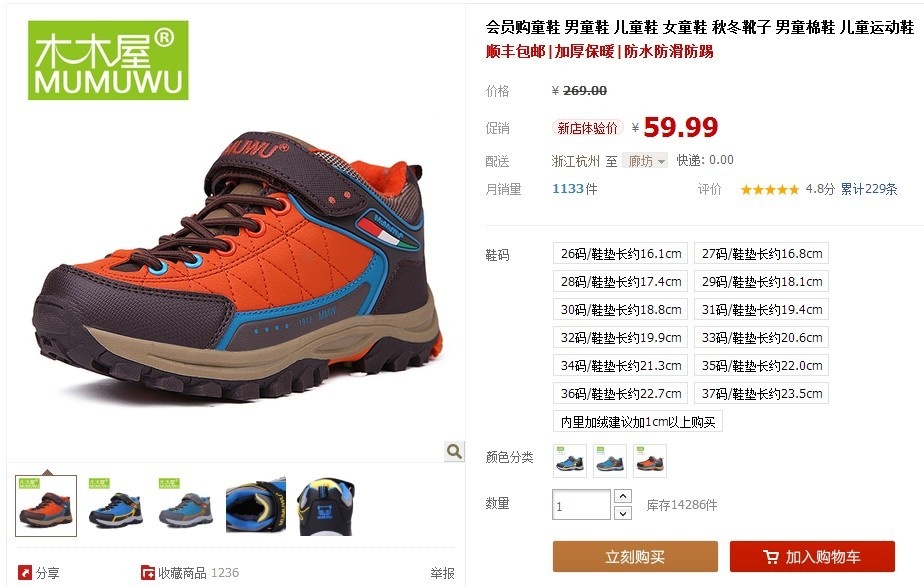This screenshot has width=924, height=587.
Task: Click the shopping cart icon in 加入购物车
Action: pyautogui.click(x=771, y=557)
